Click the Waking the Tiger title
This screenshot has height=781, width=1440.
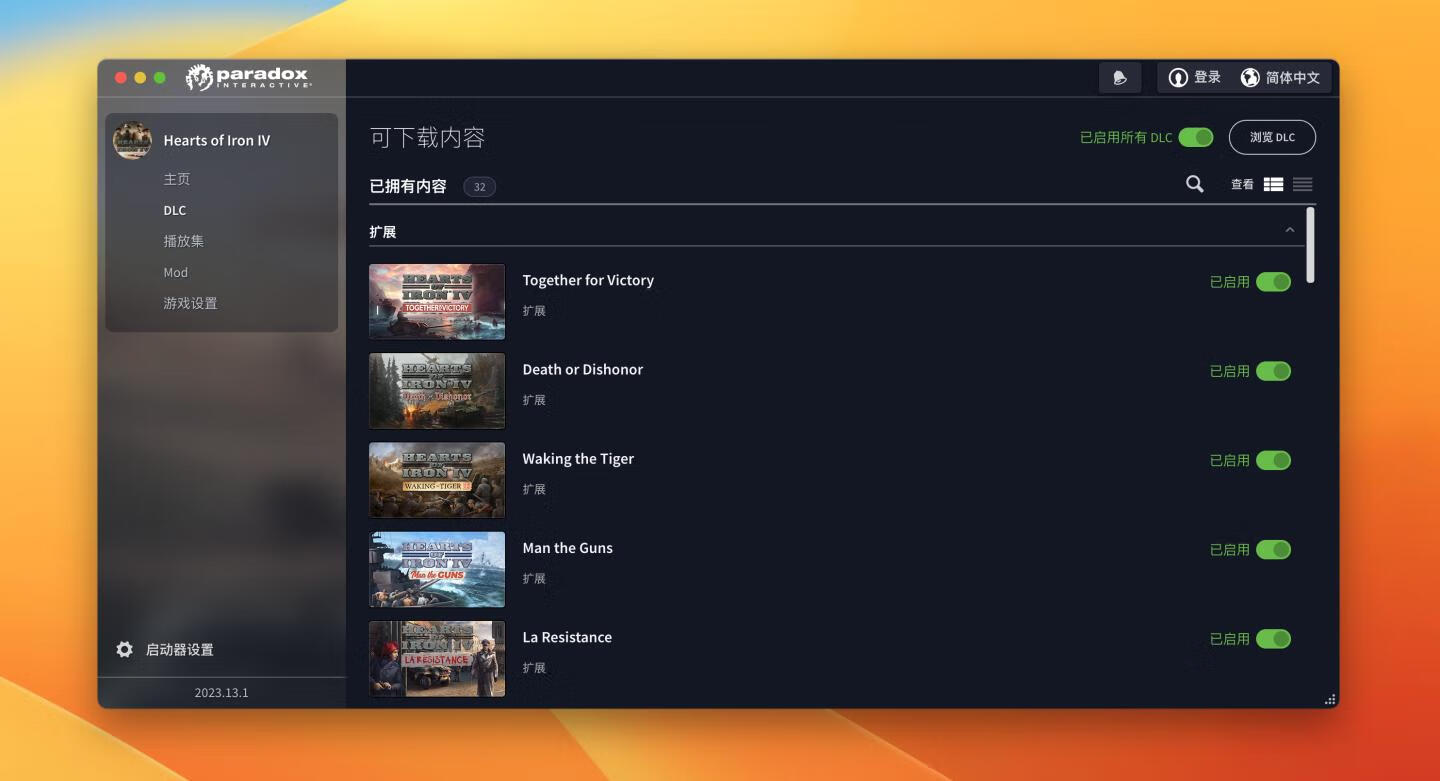(x=578, y=459)
